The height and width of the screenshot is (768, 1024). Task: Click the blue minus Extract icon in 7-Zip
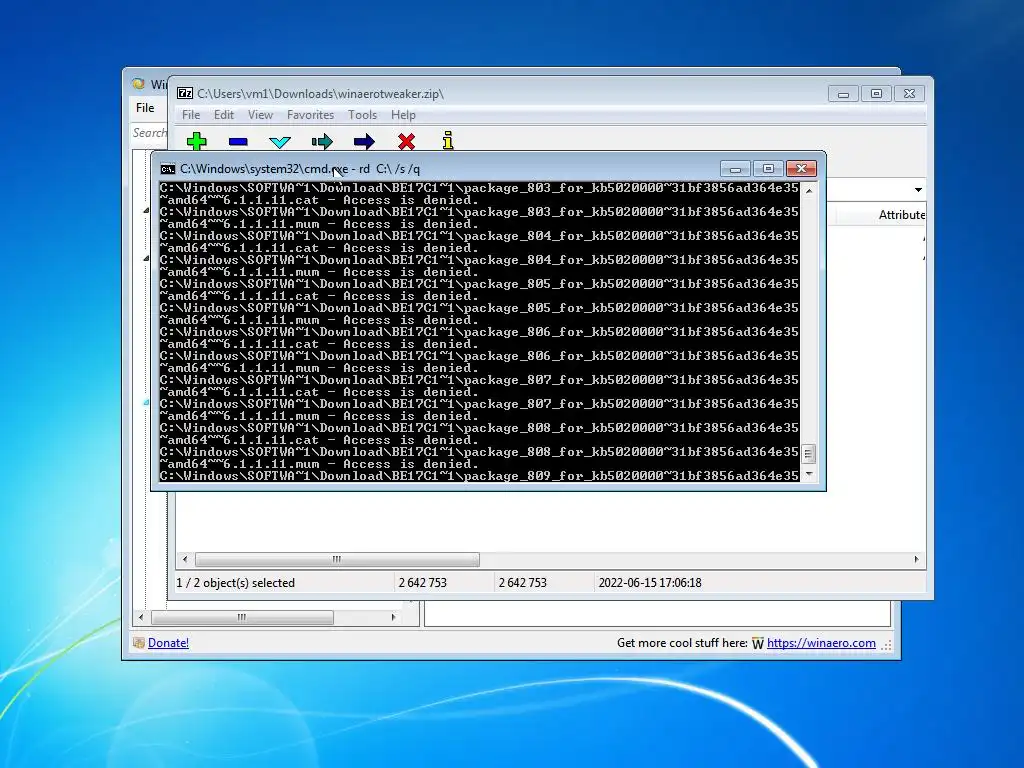[x=238, y=141]
